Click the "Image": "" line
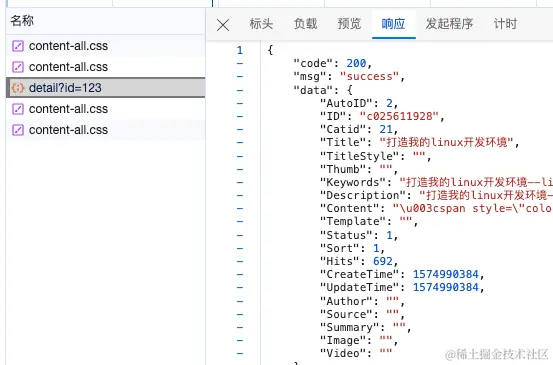This screenshot has height=365, width=553. (x=359, y=340)
